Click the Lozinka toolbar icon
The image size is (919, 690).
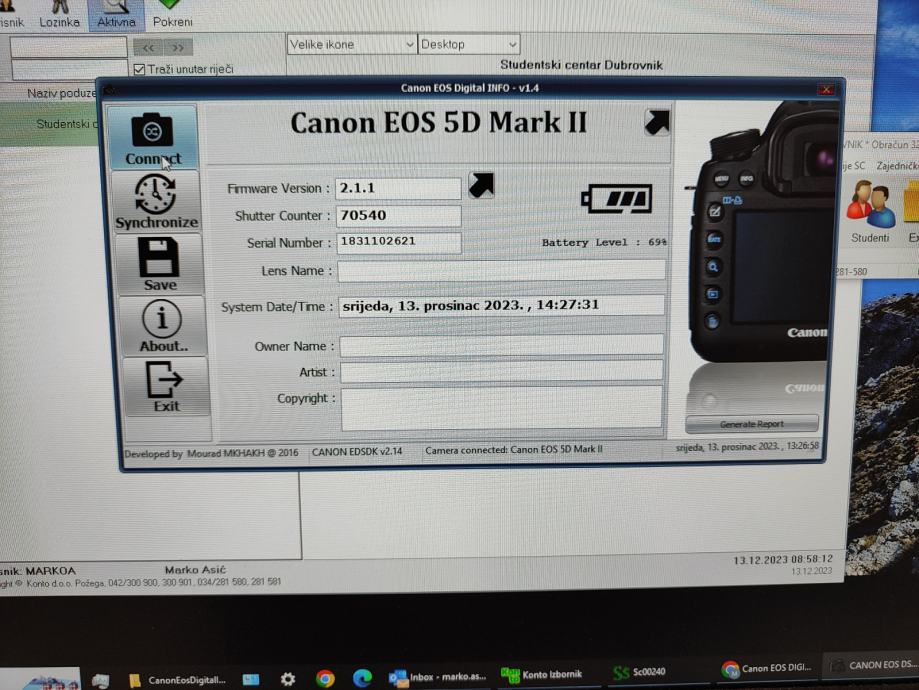[x=60, y=15]
